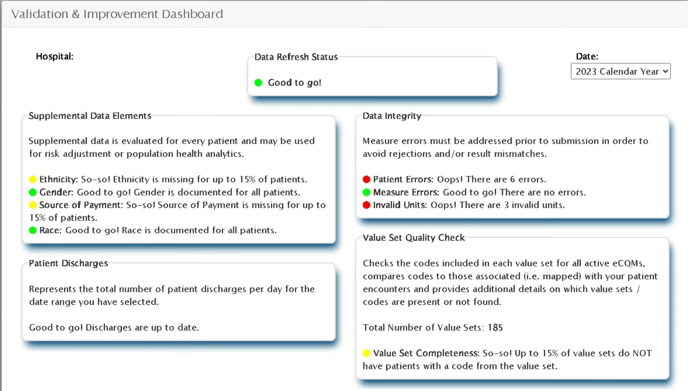Click the yellow Ethnicity status dot
Image resolution: width=688 pixels, height=391 pixels.
click(32, 179)
